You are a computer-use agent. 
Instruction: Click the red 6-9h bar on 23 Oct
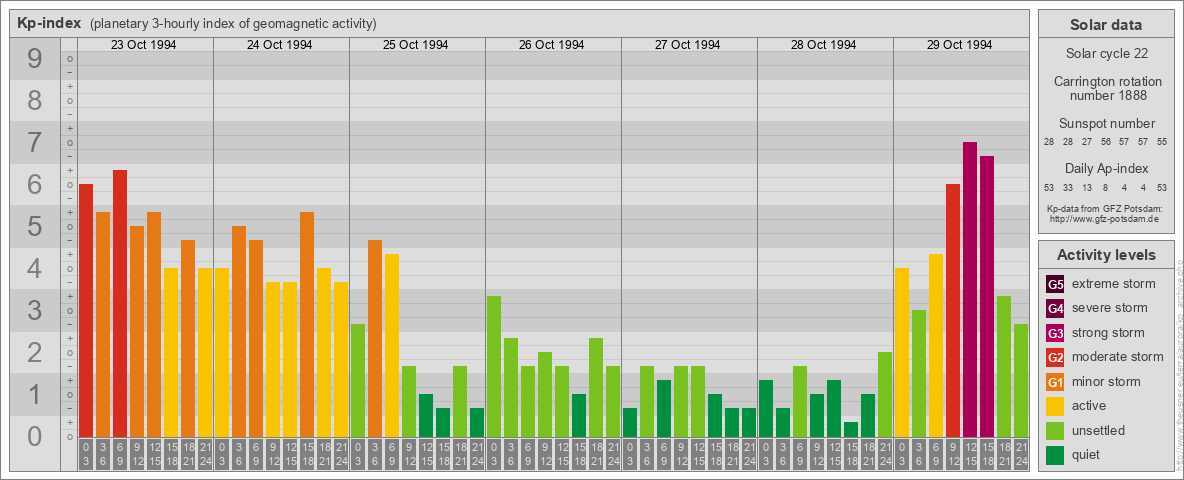tap(120, 303)
